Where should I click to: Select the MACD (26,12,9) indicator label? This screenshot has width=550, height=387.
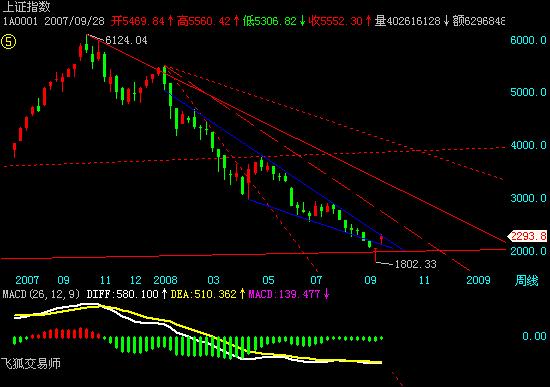click(x=41, y=294)
